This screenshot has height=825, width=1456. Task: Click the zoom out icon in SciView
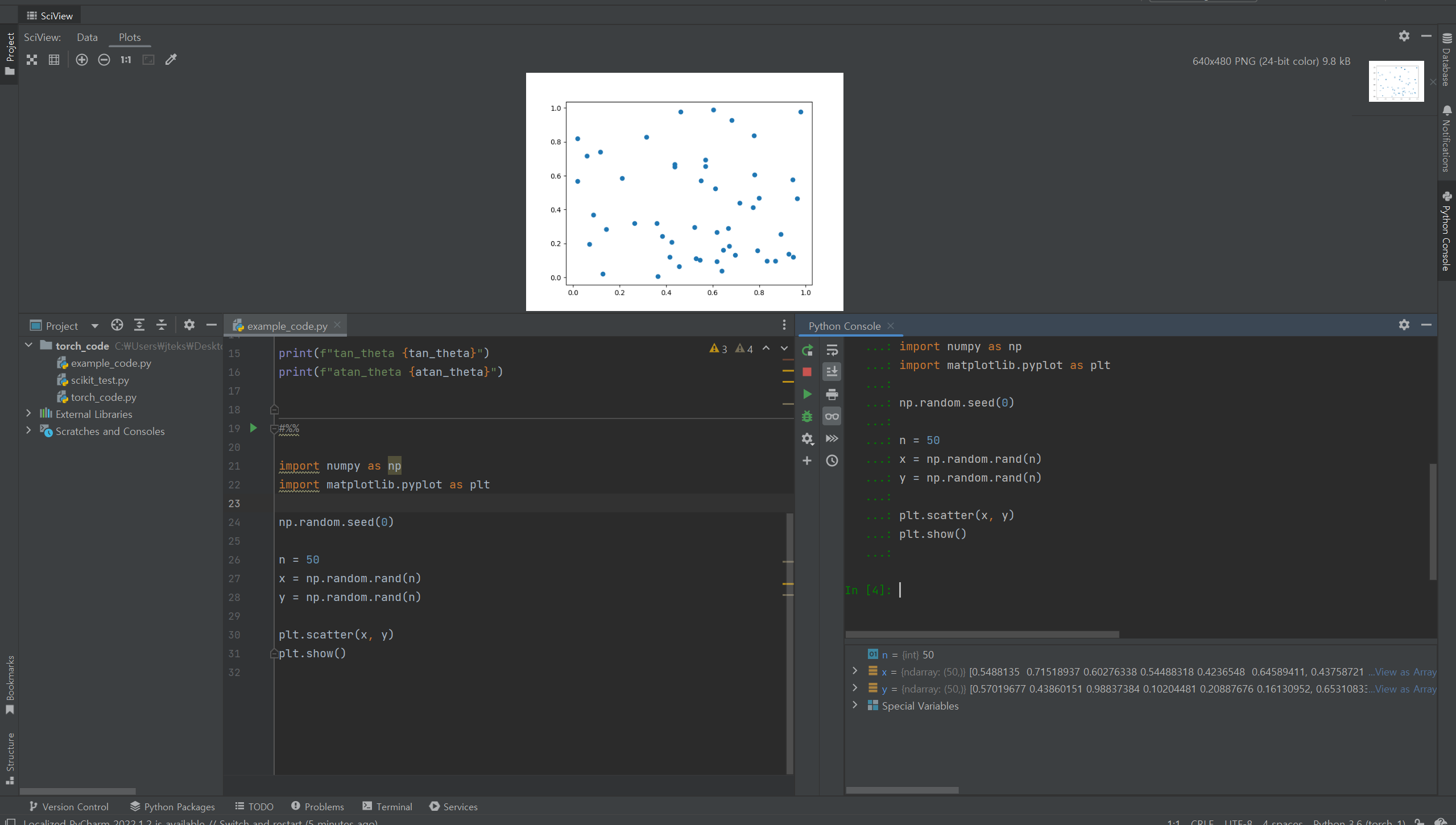104,60
